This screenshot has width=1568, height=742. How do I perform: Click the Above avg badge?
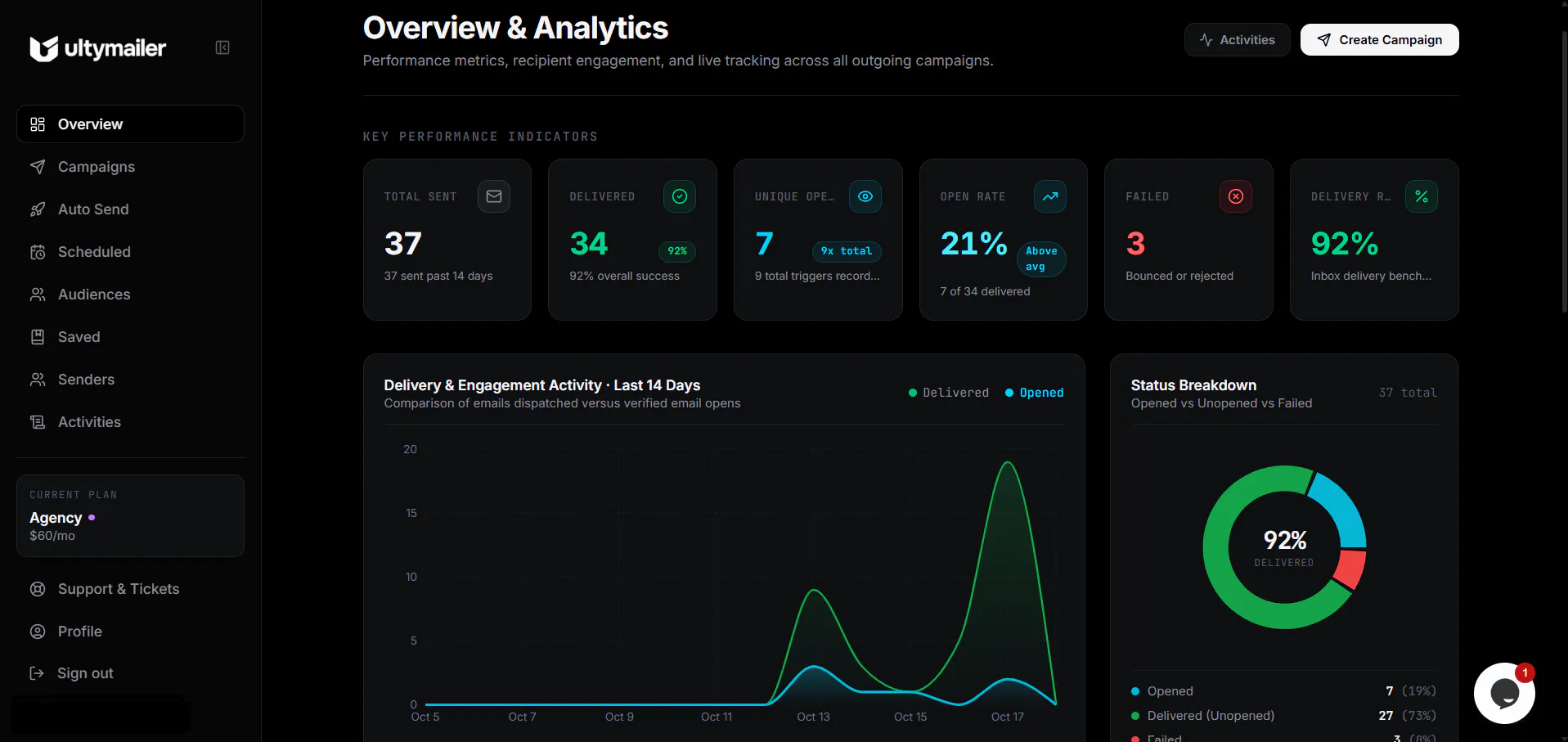(1041, 259)
